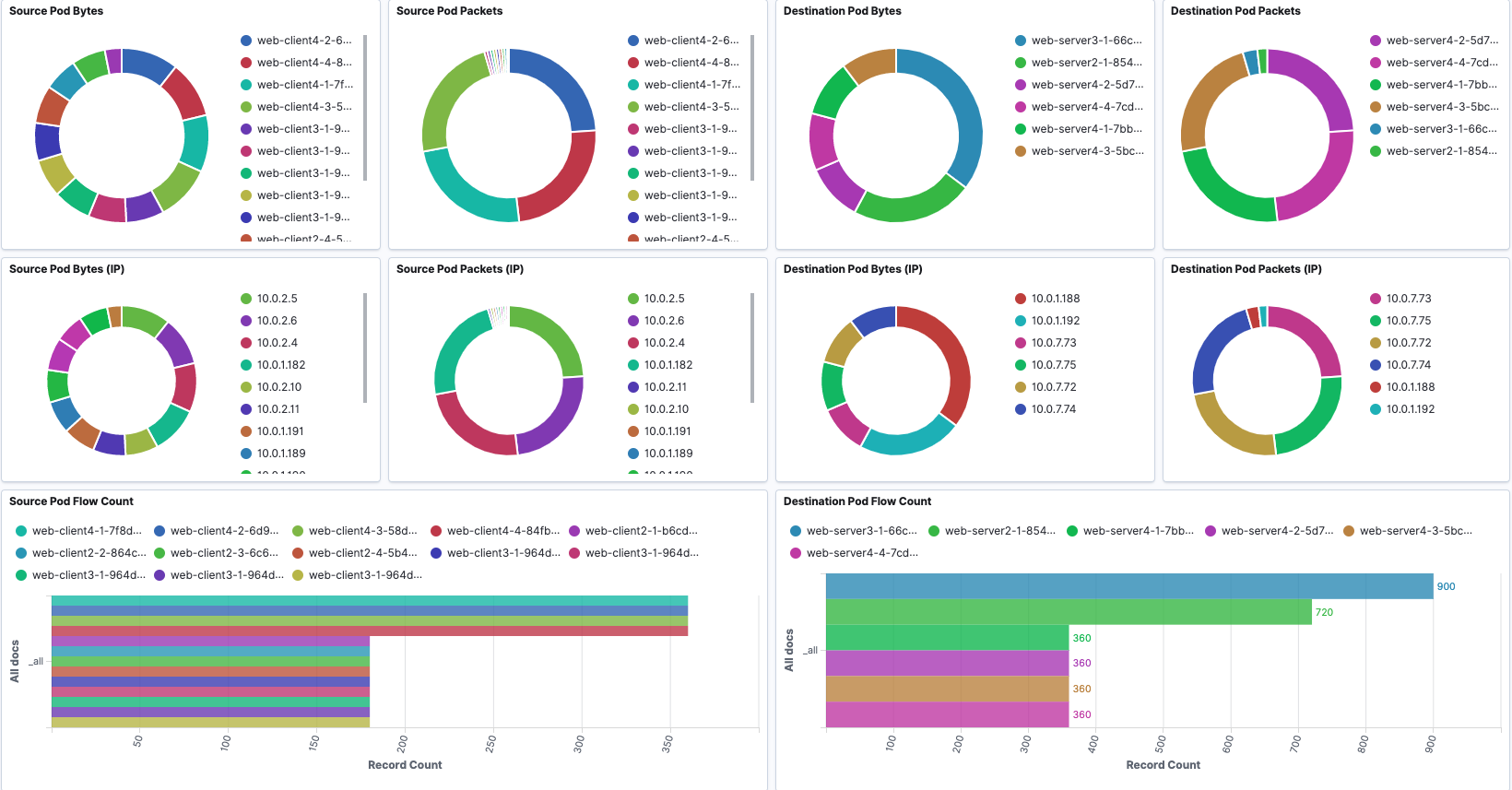Viewport: 1512px width, 790px height.
Task: Click the Source Pod Packets legend scrollbar
Action: 752,108
